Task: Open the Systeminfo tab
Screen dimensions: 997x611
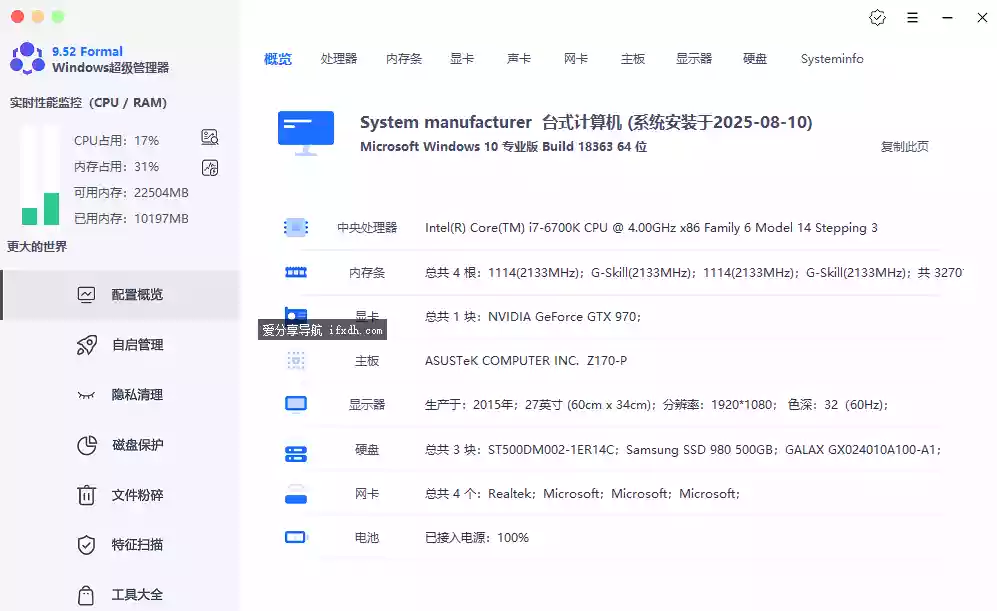Action: pos(831,58)
